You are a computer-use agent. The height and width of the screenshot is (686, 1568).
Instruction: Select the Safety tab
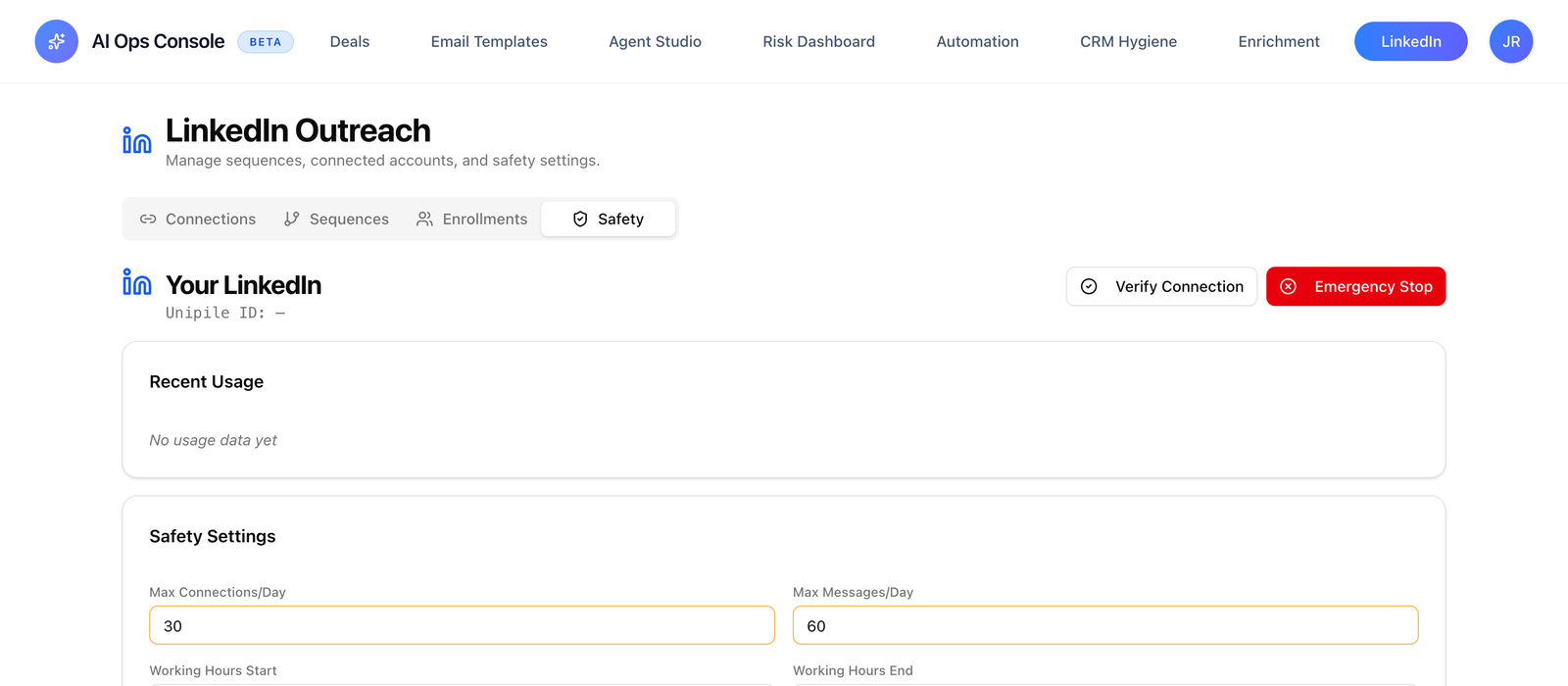[x=609, y=220]
